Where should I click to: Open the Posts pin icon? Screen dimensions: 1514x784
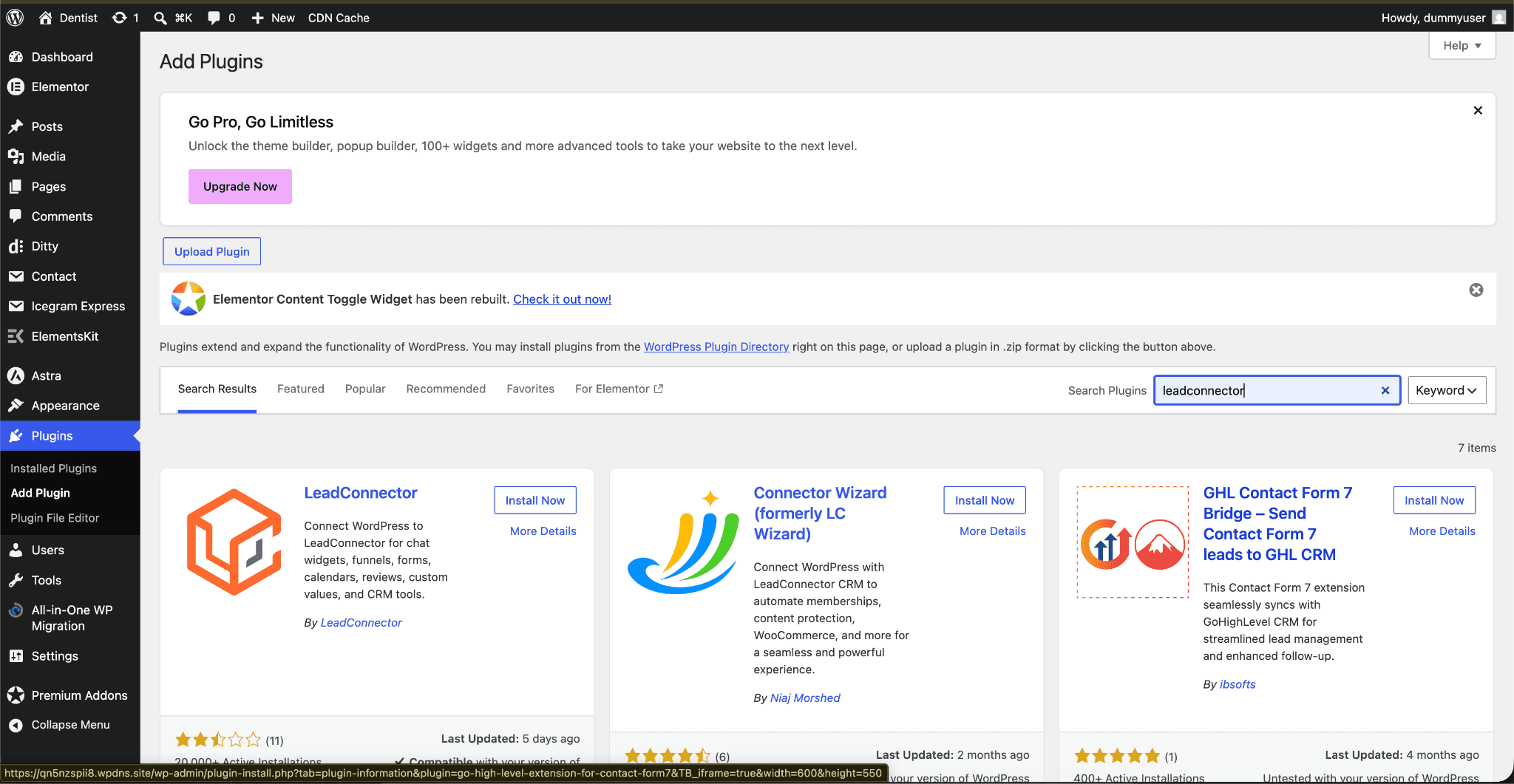(x=16, y=126)
